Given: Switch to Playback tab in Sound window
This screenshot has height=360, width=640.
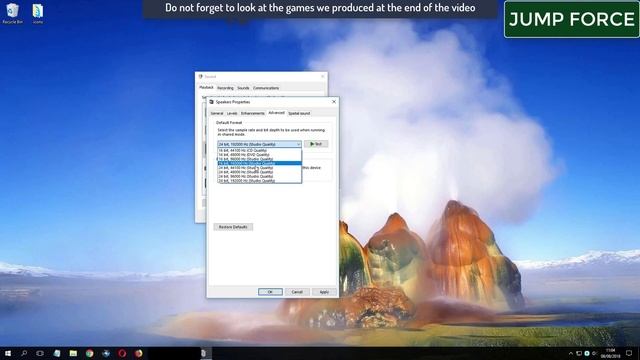Looking at the screenshot, I should tap(207, 87).
